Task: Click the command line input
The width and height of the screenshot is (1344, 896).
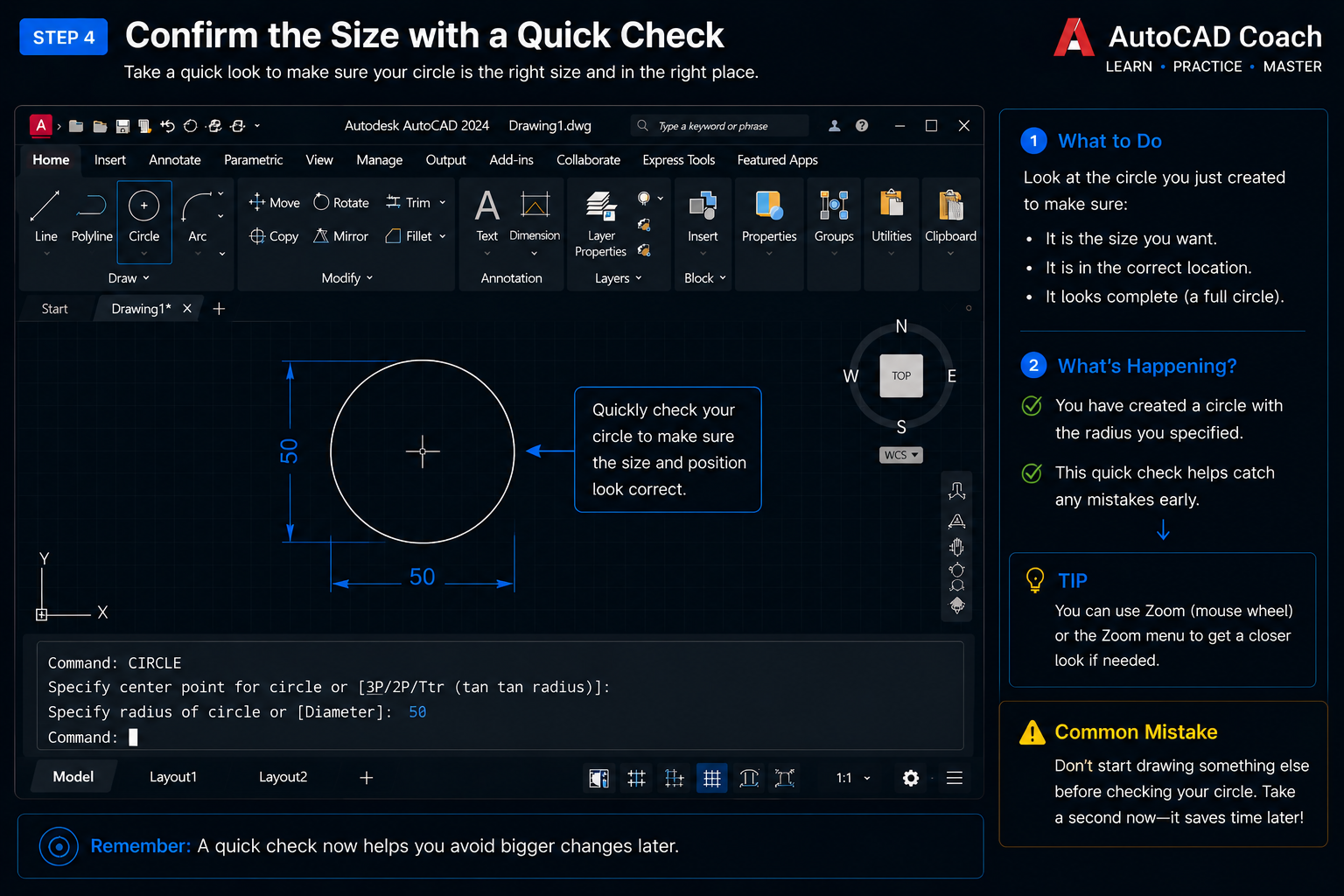Action: (500, 738)
